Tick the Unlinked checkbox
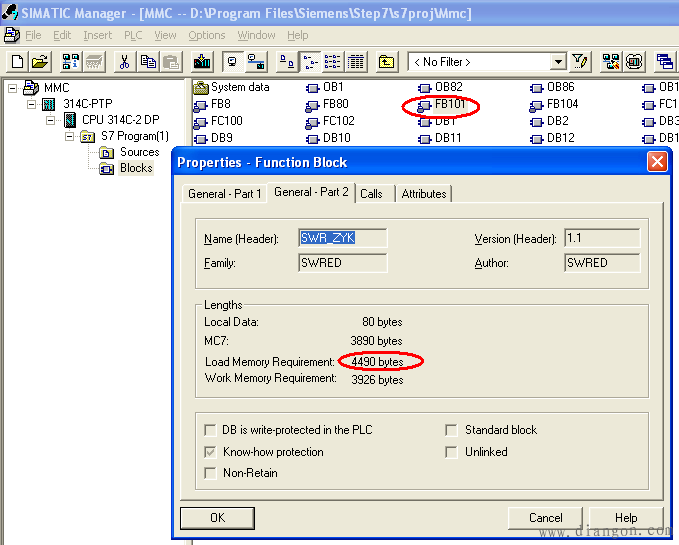Image resolution: width=679 pixels, height=545 pixels. pyautogui.click(x=452, y=452)
